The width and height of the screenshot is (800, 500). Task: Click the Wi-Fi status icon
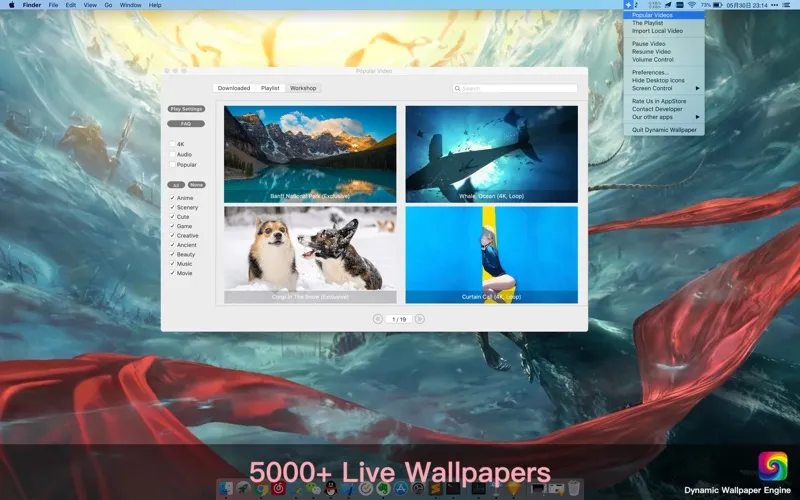point(692,5)
